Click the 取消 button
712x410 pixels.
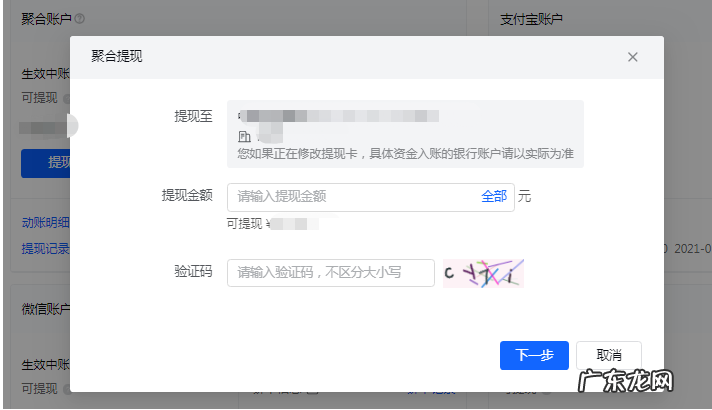(x=608, y=355)
